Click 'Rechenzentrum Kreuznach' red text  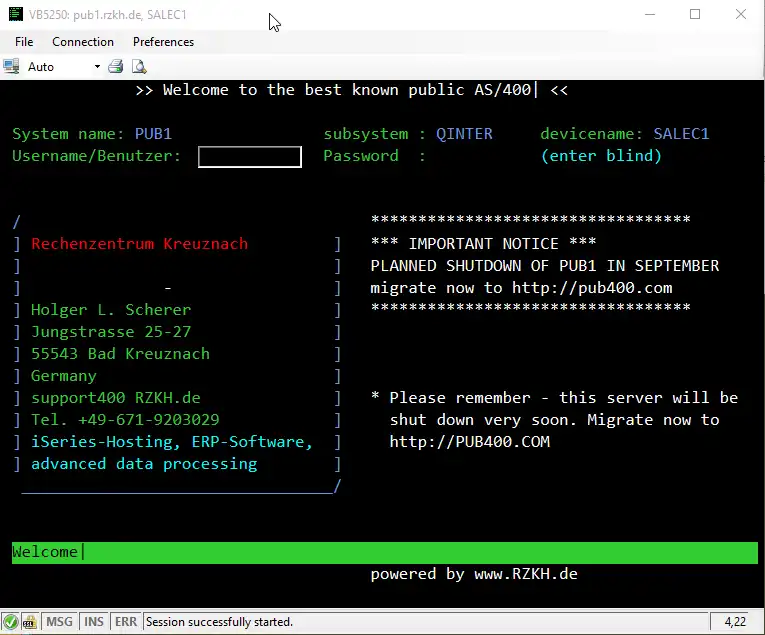[x=140, y=244]
